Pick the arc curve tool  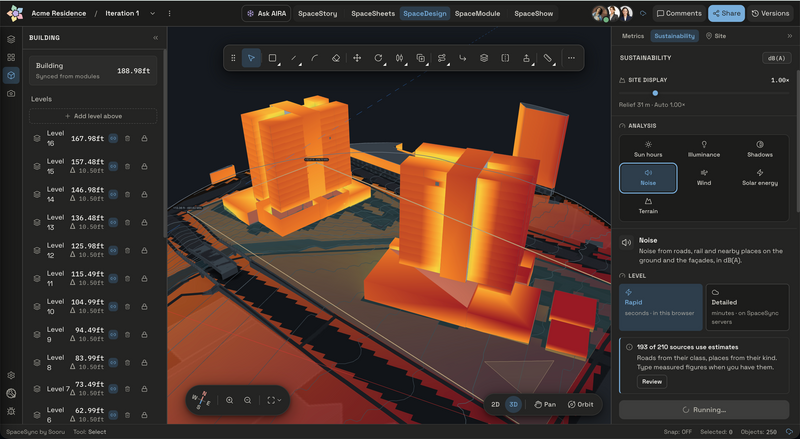[315, 58]
